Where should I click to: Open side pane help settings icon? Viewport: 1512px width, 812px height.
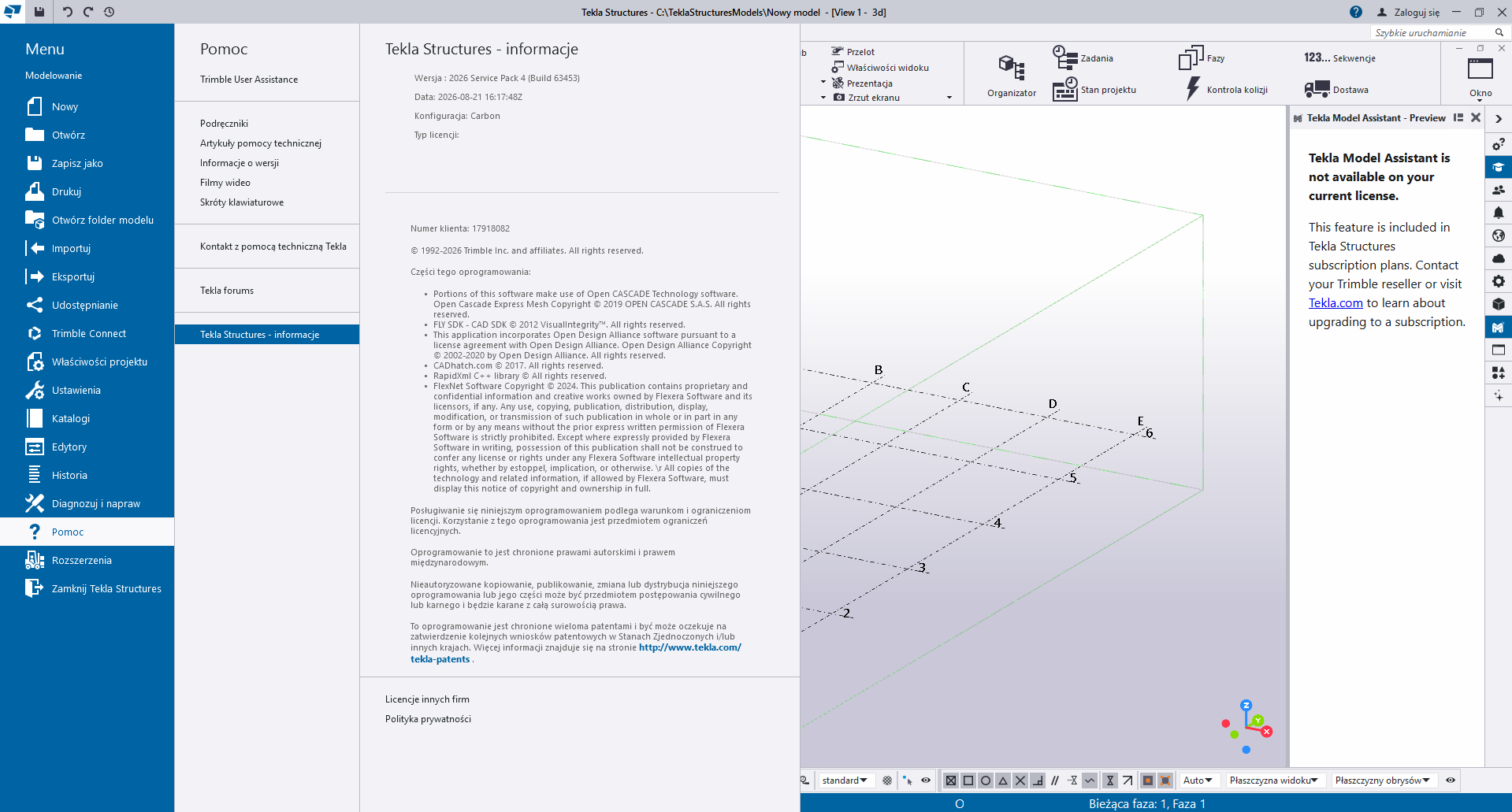tap(1499, 144)
